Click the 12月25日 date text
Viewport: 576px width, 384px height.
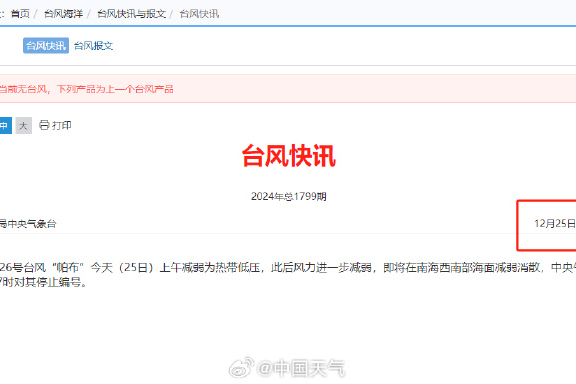[x=555, y=223]
